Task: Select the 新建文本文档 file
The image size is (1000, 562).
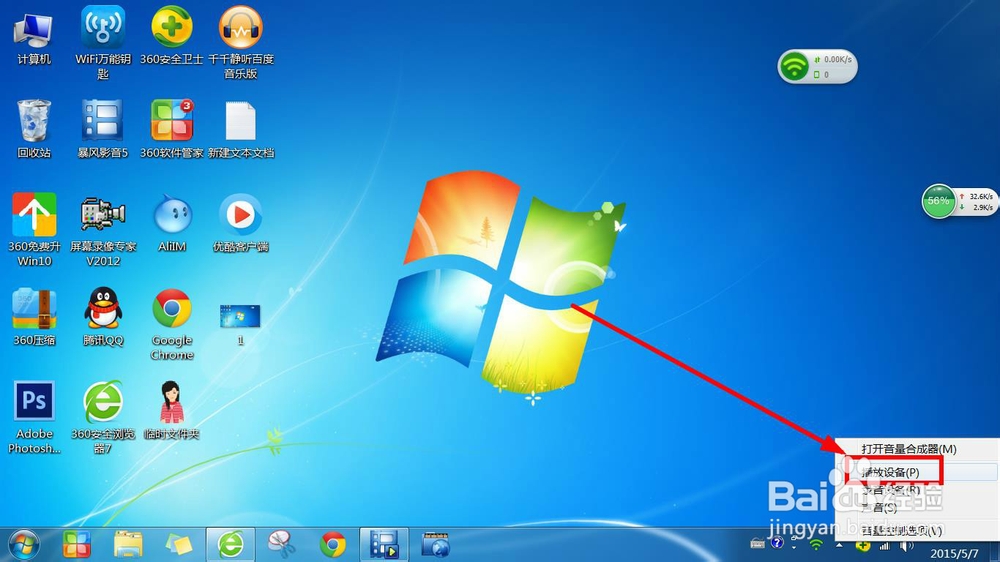Action: [240, 129]
